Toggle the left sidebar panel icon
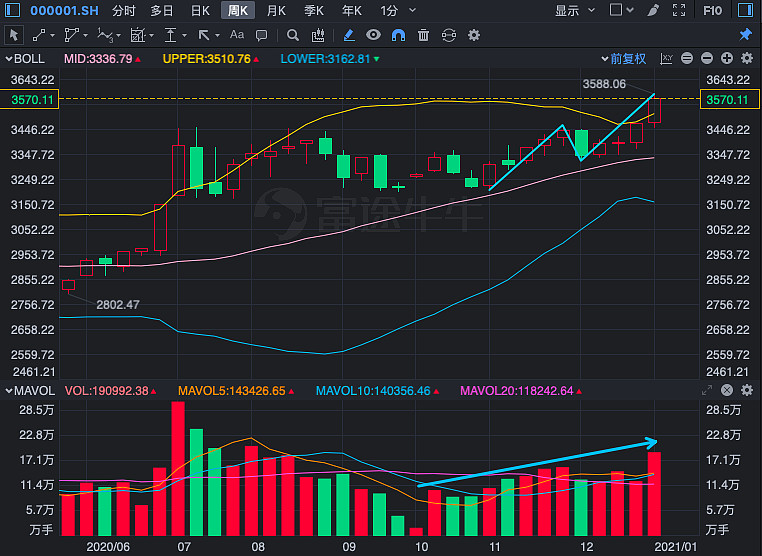The image size is (762, 556). 12,10
